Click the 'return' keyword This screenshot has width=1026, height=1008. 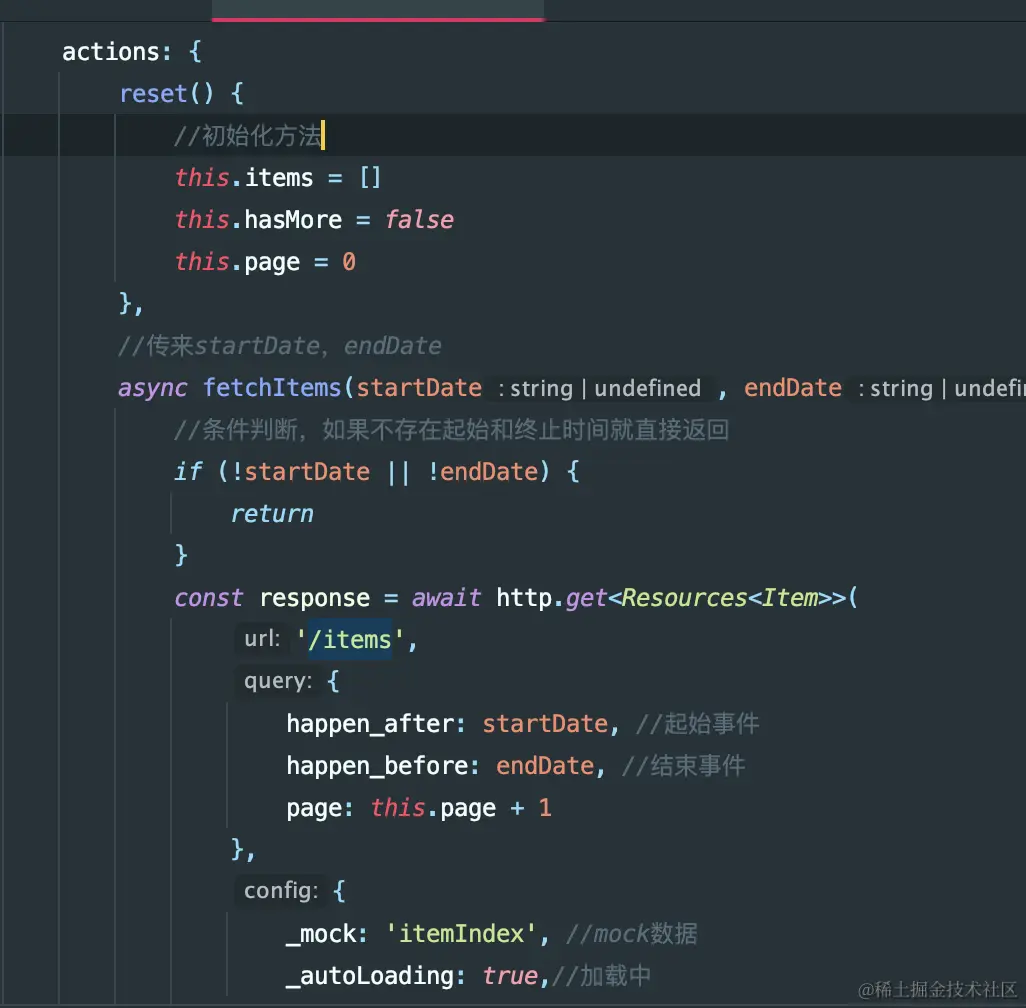[x=272, y=514]
